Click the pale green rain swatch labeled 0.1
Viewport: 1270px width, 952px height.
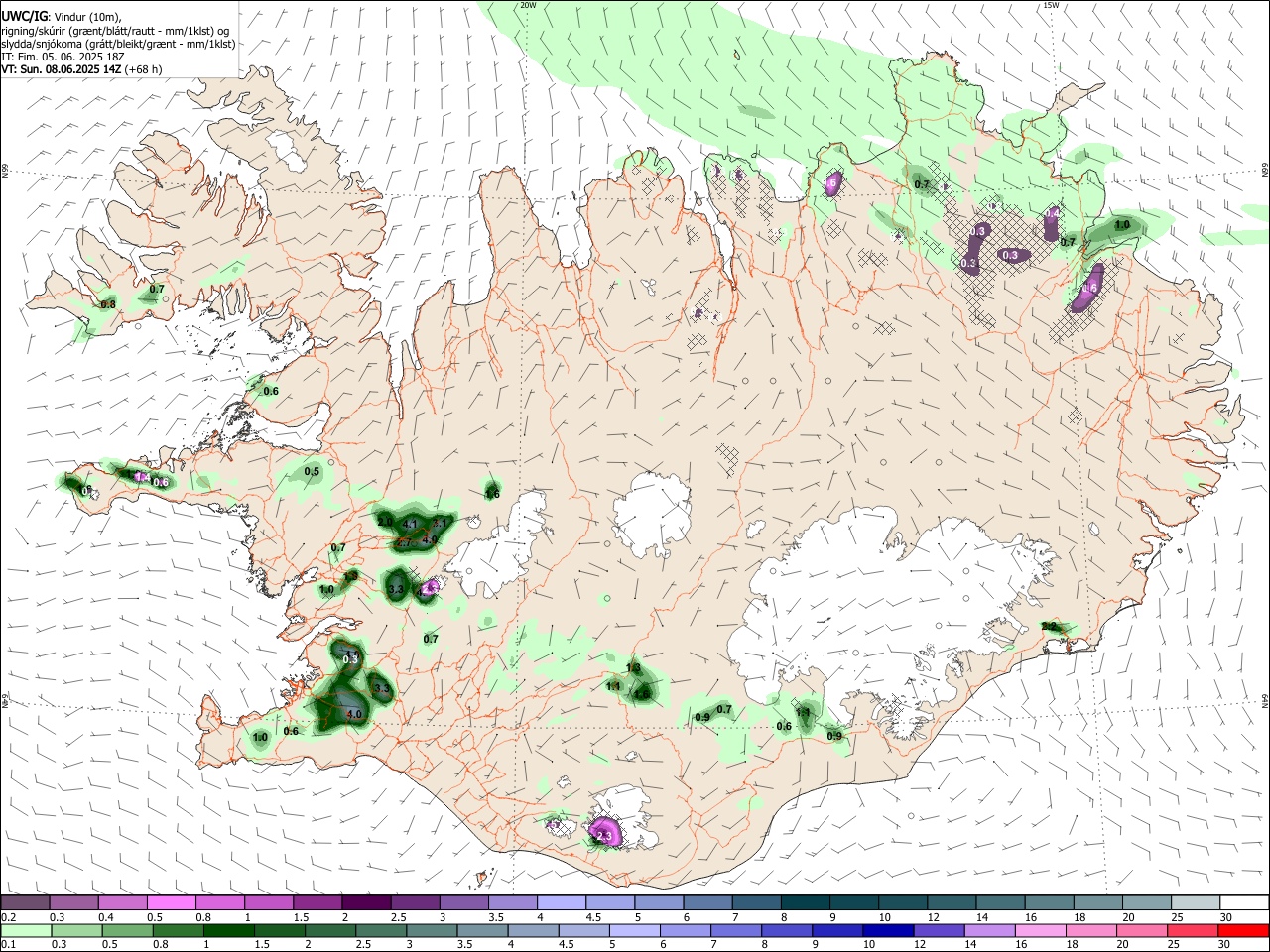pos(25,931)
